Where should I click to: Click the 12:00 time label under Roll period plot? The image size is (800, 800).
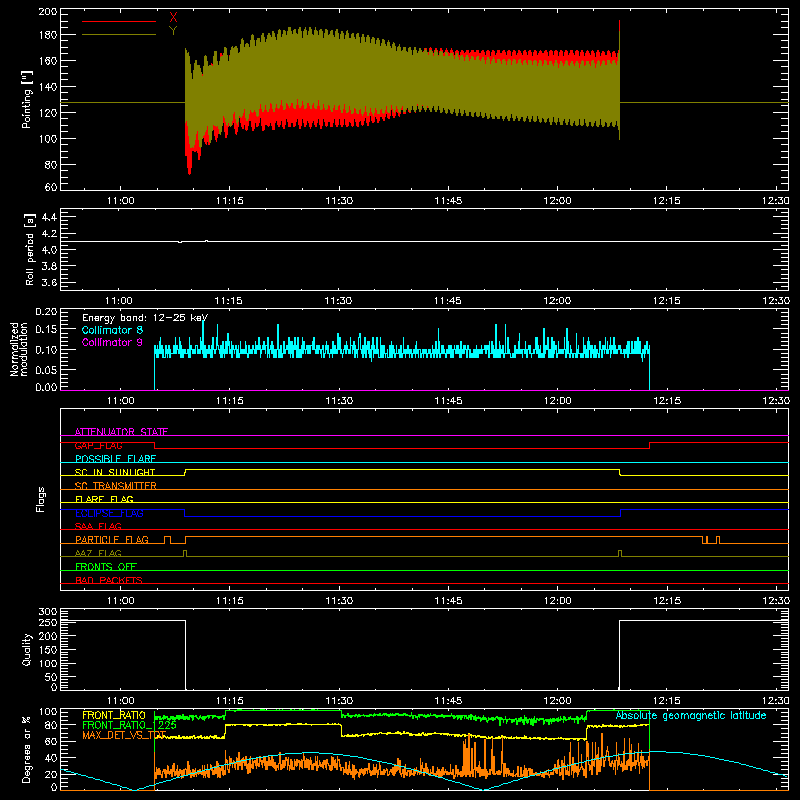[x=557, y=301]
